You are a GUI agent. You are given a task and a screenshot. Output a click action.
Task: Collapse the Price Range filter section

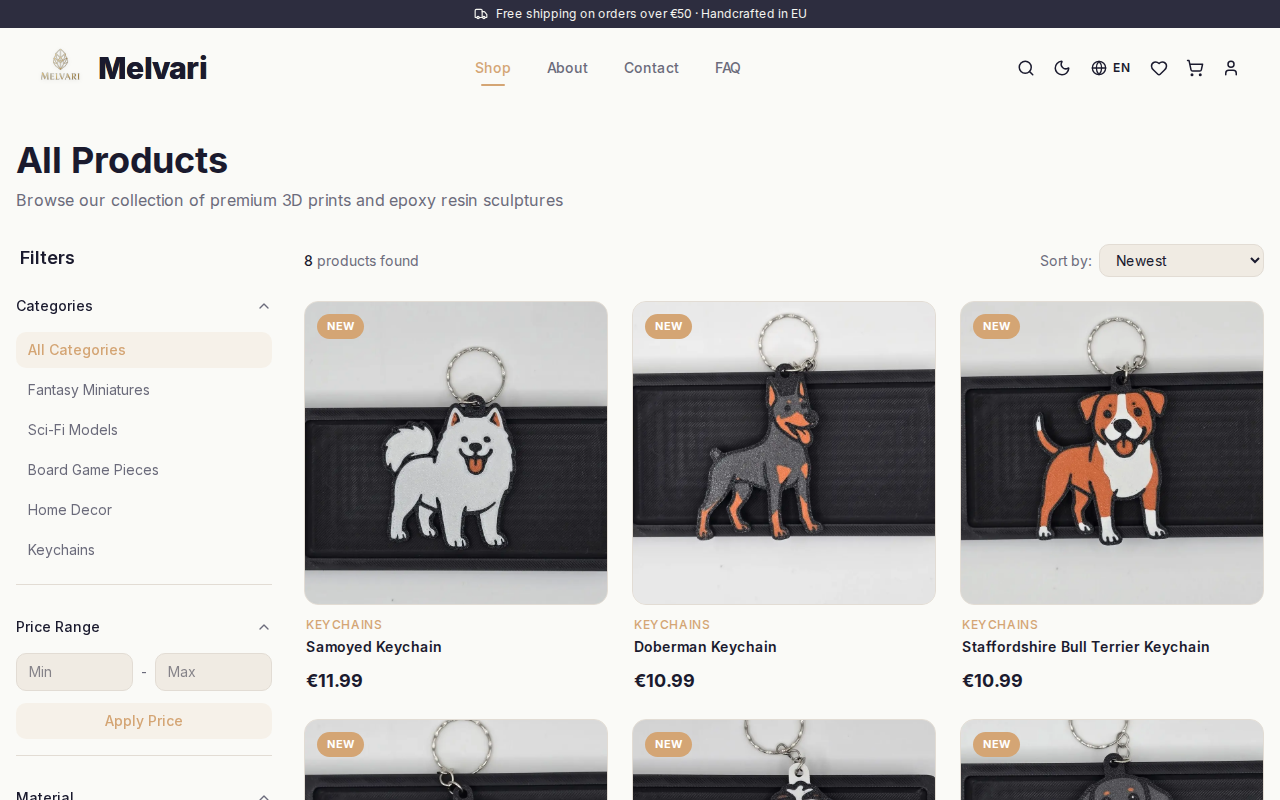coord(144,627)
